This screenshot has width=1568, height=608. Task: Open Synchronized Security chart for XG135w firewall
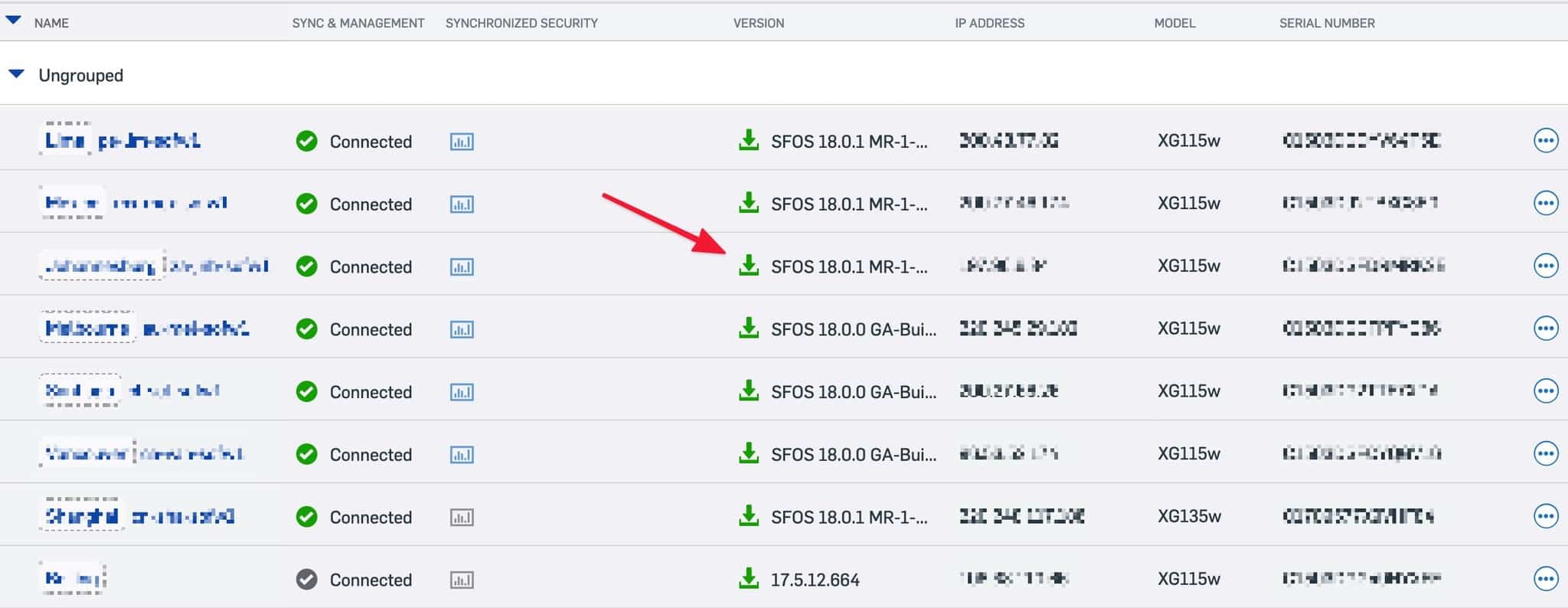[x=462, y=518]
